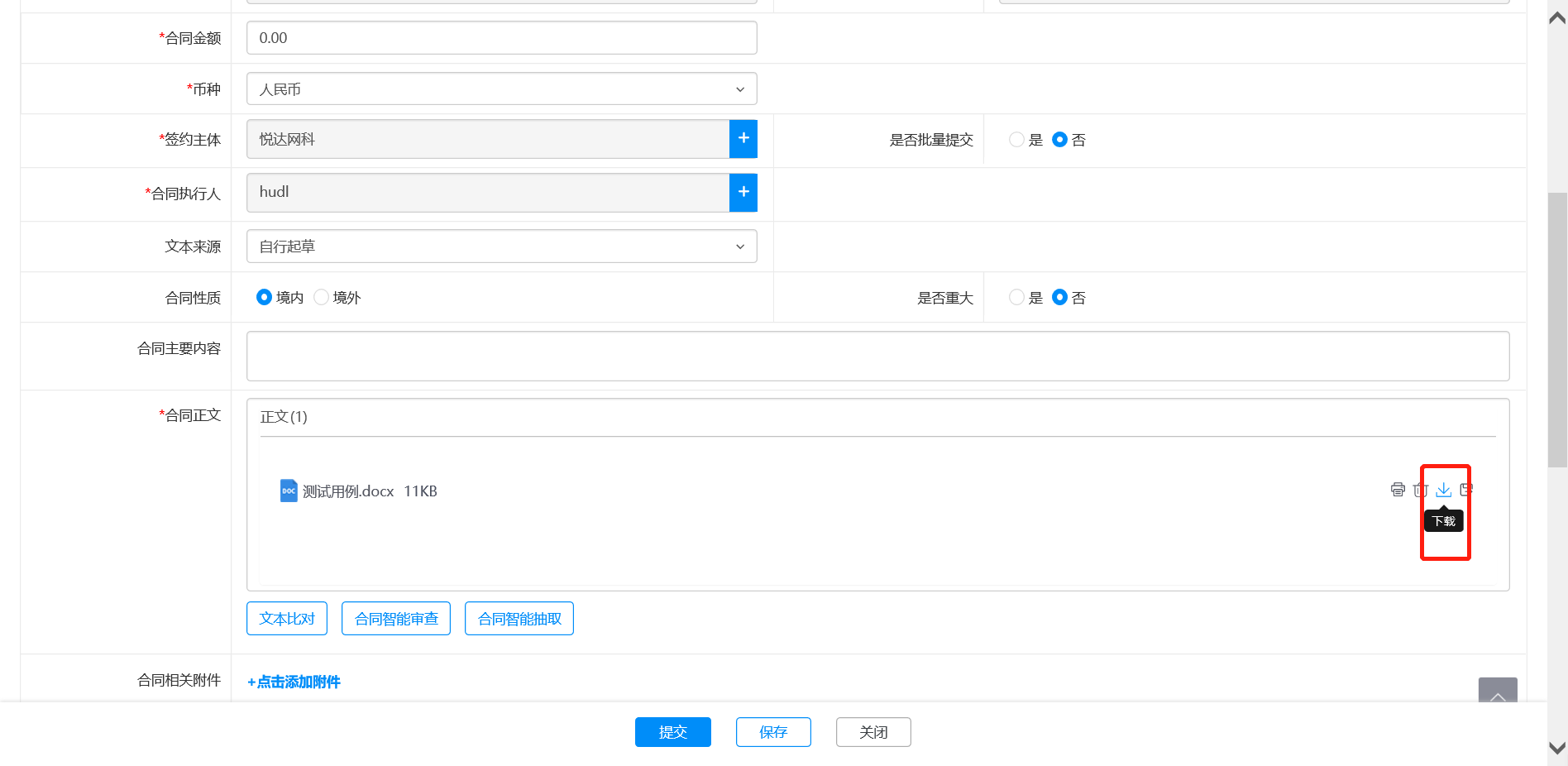Viewport: 1568px width, 766px height.
Task: Select 是 for 是否批量提交
Action: coord(1017,140)
